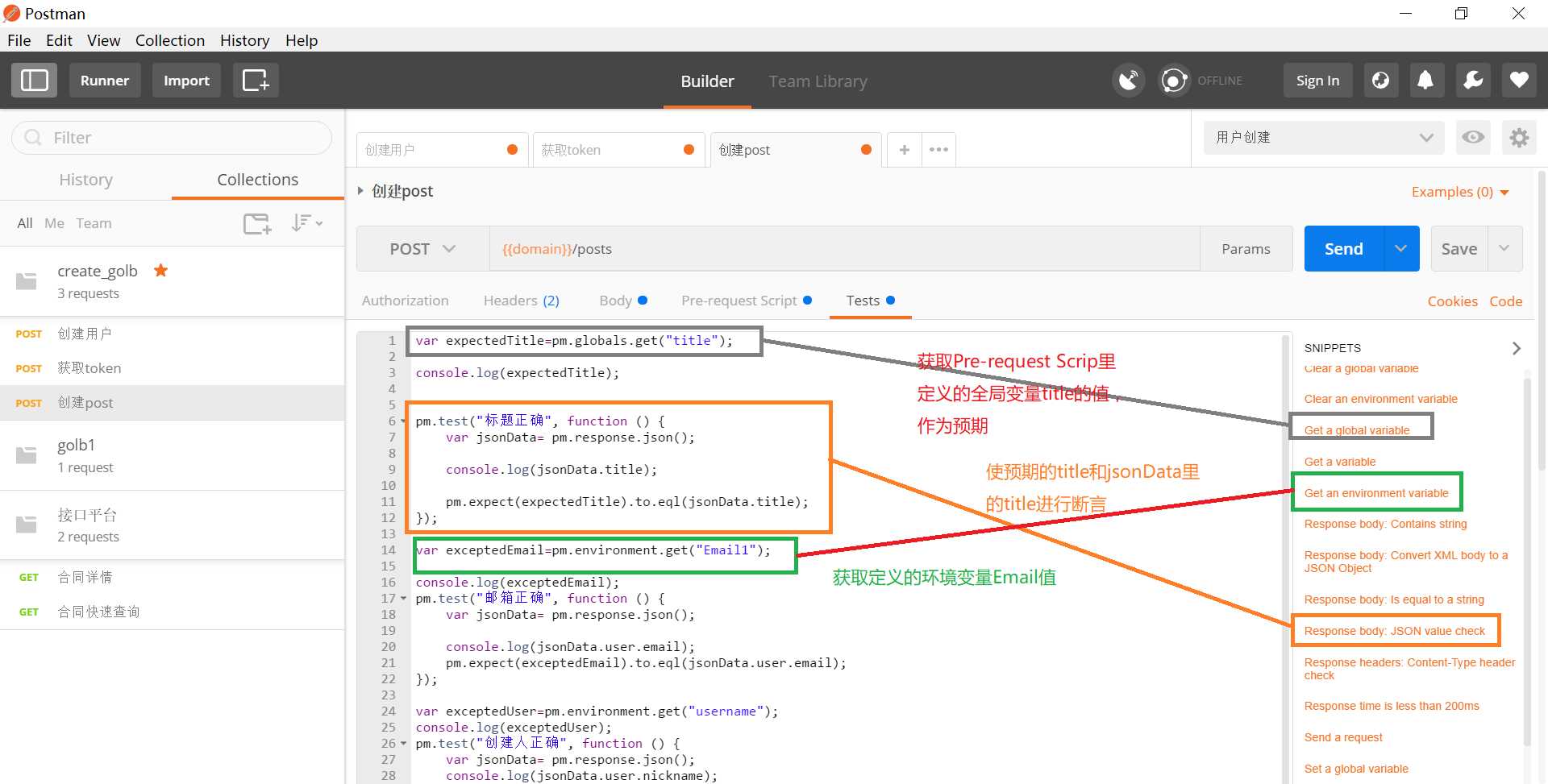Select the 获取token request tab
Screen dimensions: 1548x784
pos(618,150)
